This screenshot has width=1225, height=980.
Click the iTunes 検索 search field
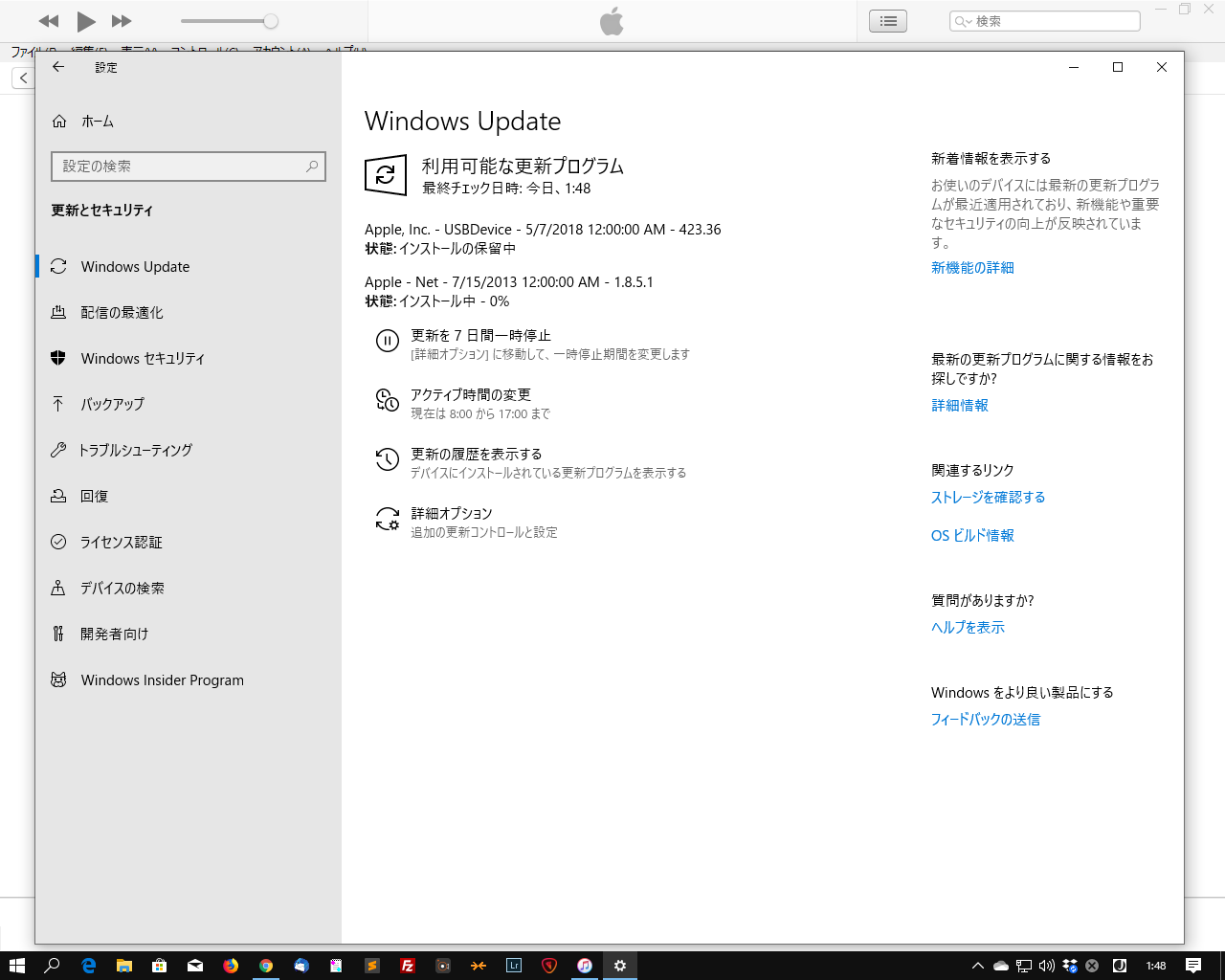coord(1045,21)
